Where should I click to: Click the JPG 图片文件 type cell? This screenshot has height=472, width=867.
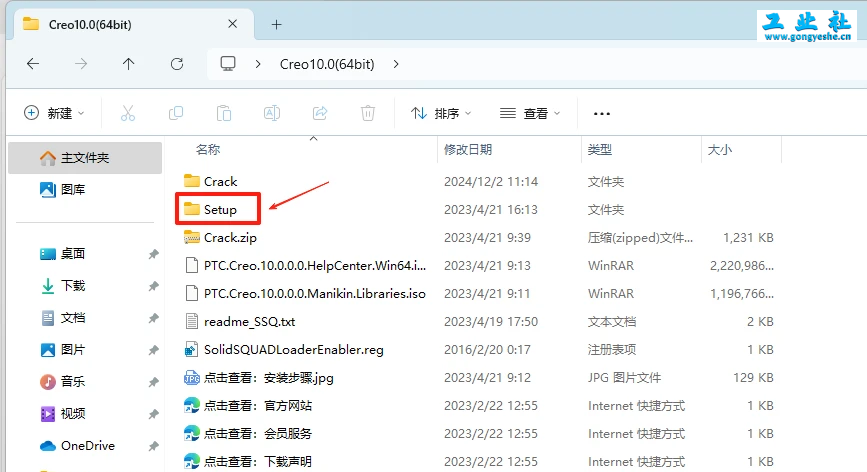[x=624, y=377]
